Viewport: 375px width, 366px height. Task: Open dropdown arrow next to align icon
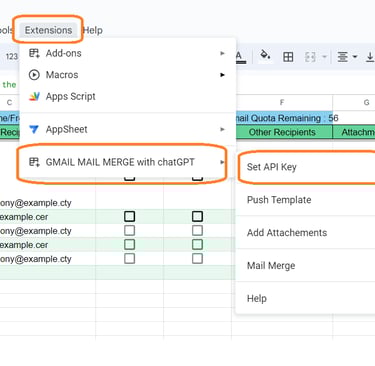click(355, 57)
